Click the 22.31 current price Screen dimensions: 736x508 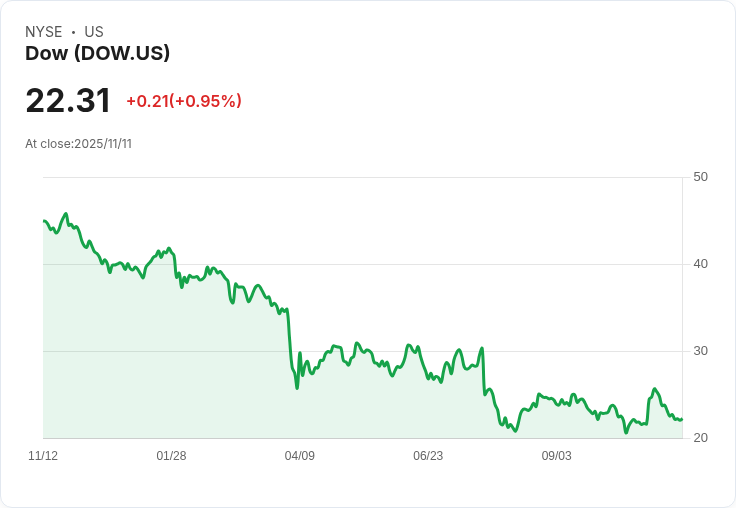click(68, 101)
